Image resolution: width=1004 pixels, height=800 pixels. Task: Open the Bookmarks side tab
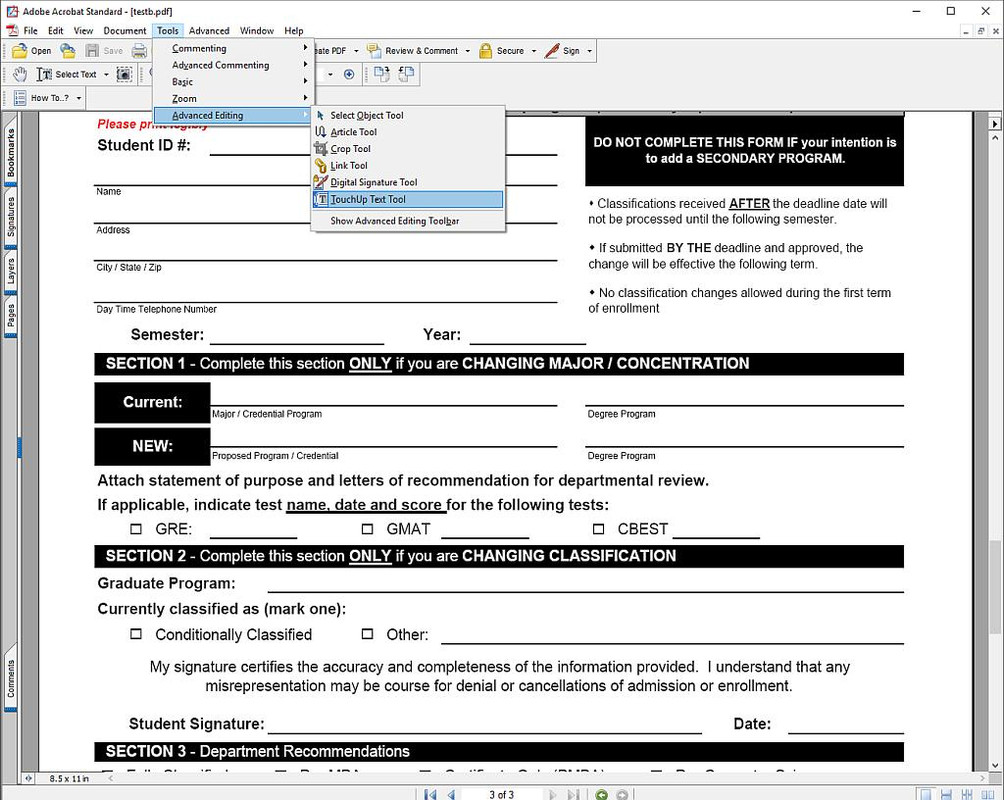point(10,152)
